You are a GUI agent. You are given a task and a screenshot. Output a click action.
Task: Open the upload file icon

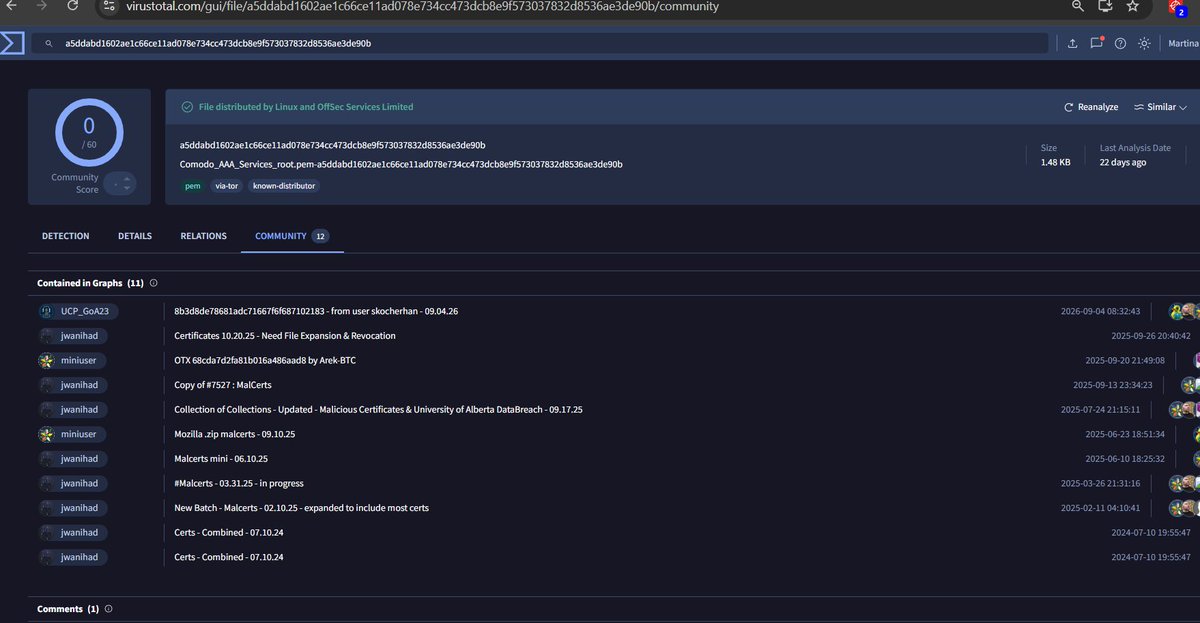(x=1072, y=43)
